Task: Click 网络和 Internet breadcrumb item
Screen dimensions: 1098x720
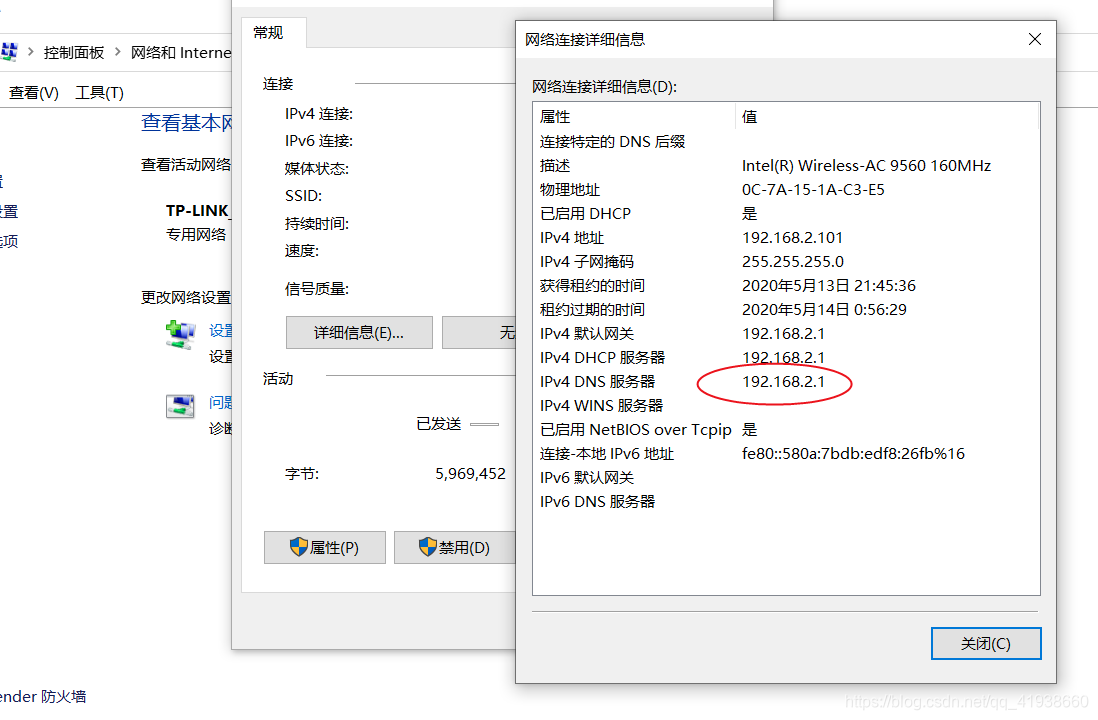Action: click(181, 53)
